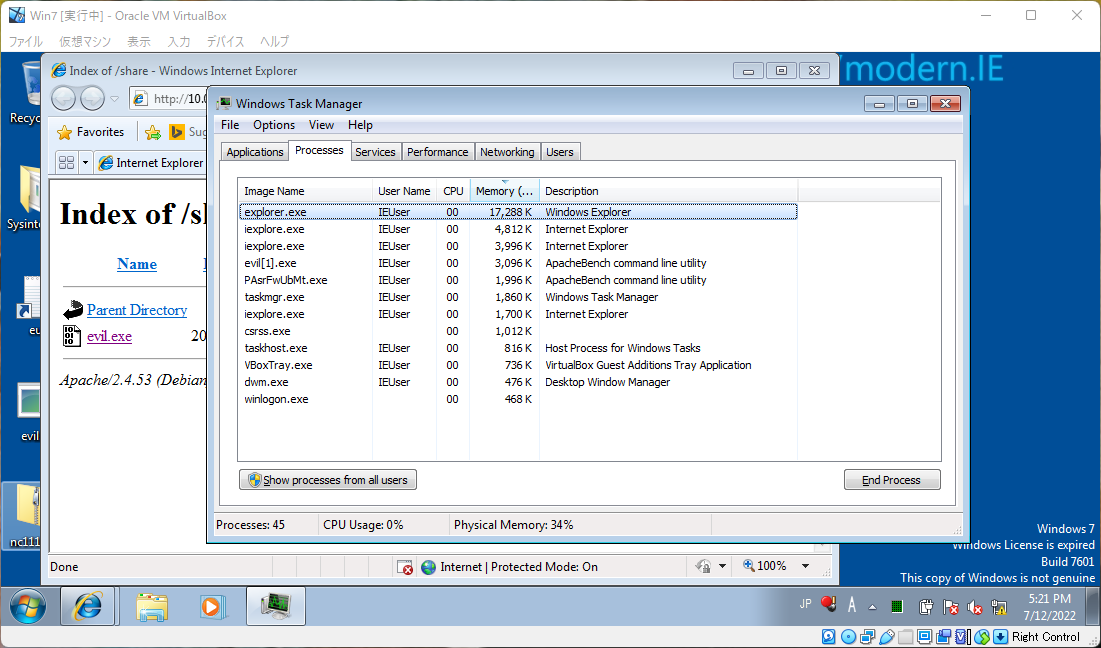Select the winlogon.exe process
The width and height of the screenshot is (1101, 648).
tap(518, 399)
